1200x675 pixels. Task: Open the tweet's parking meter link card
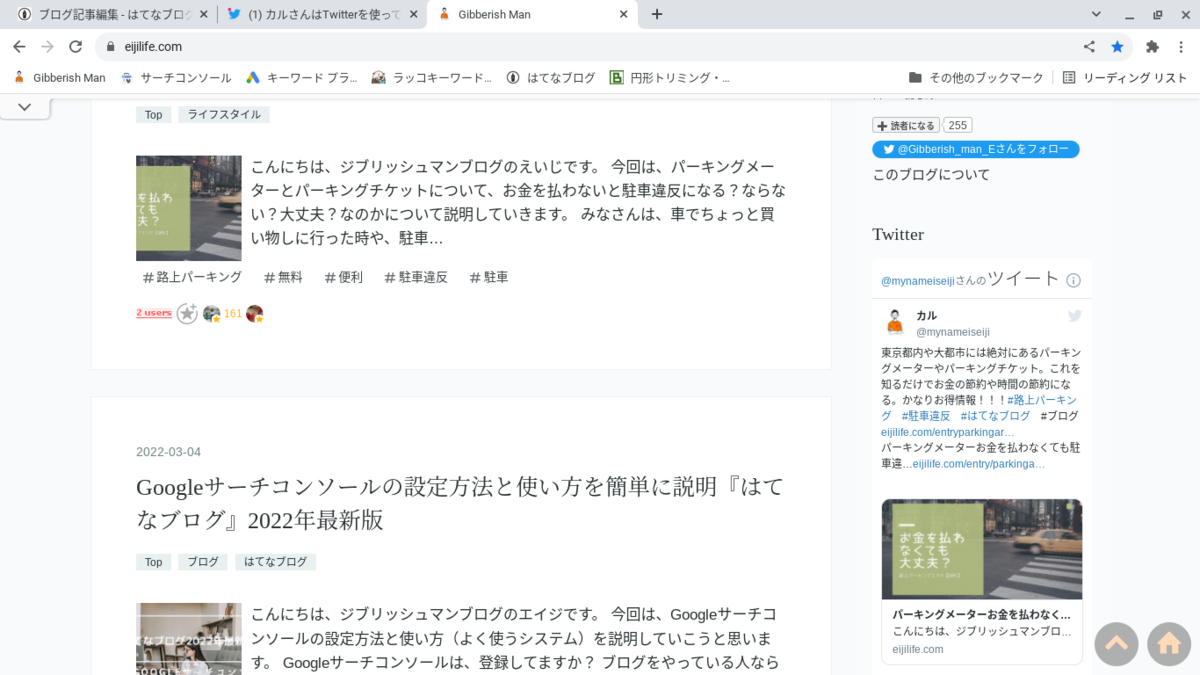point(982,581)
